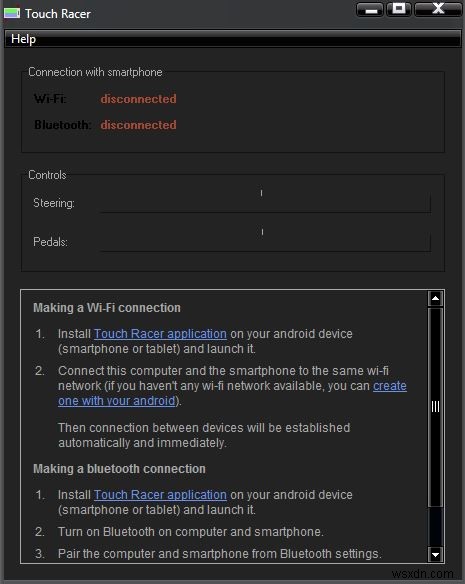Click the 'Steering:' label
This screenshot has width=465, height=584.
tap(54, 203)
